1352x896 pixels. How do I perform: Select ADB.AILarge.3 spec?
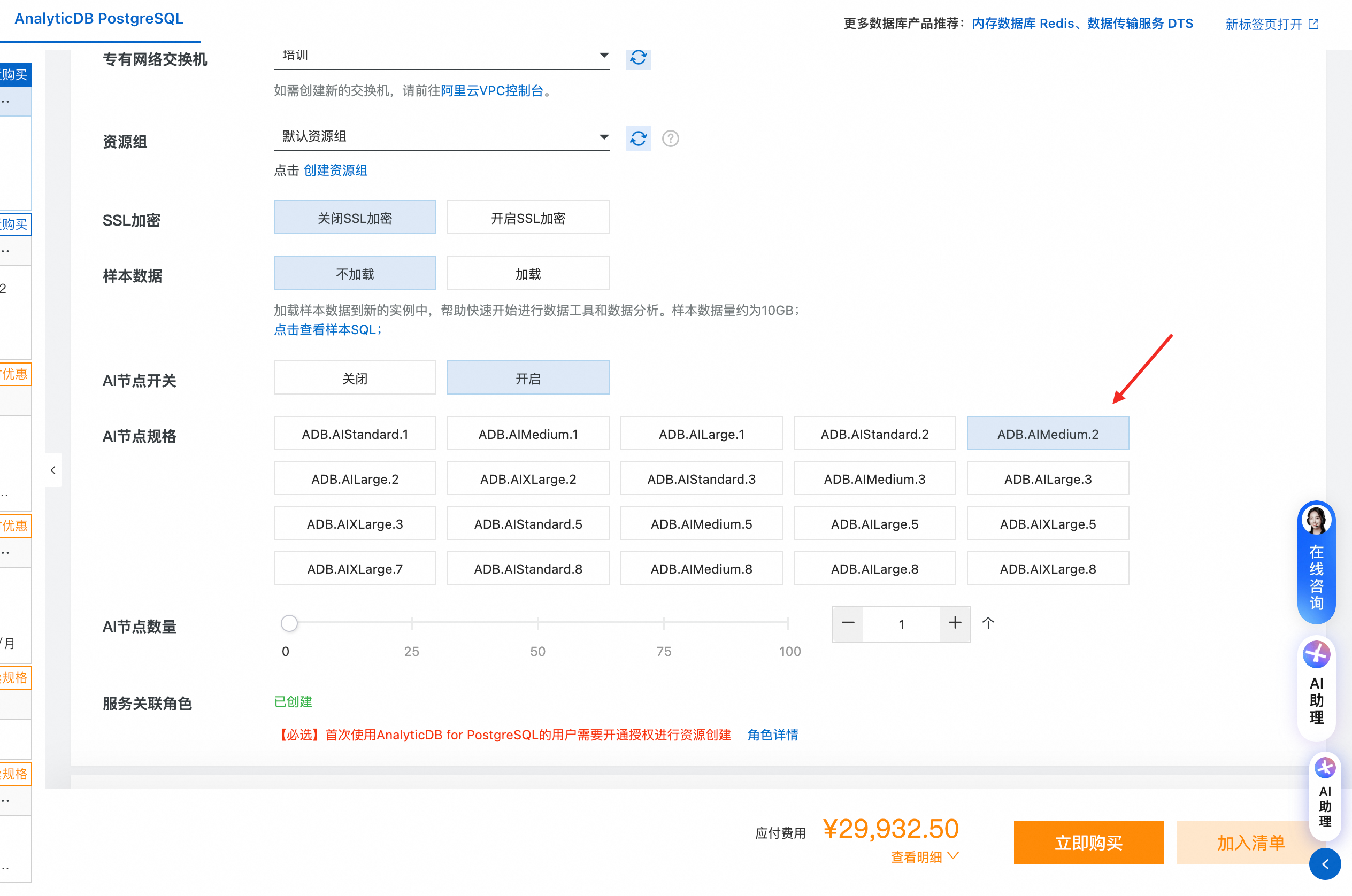pos(1047,478)
